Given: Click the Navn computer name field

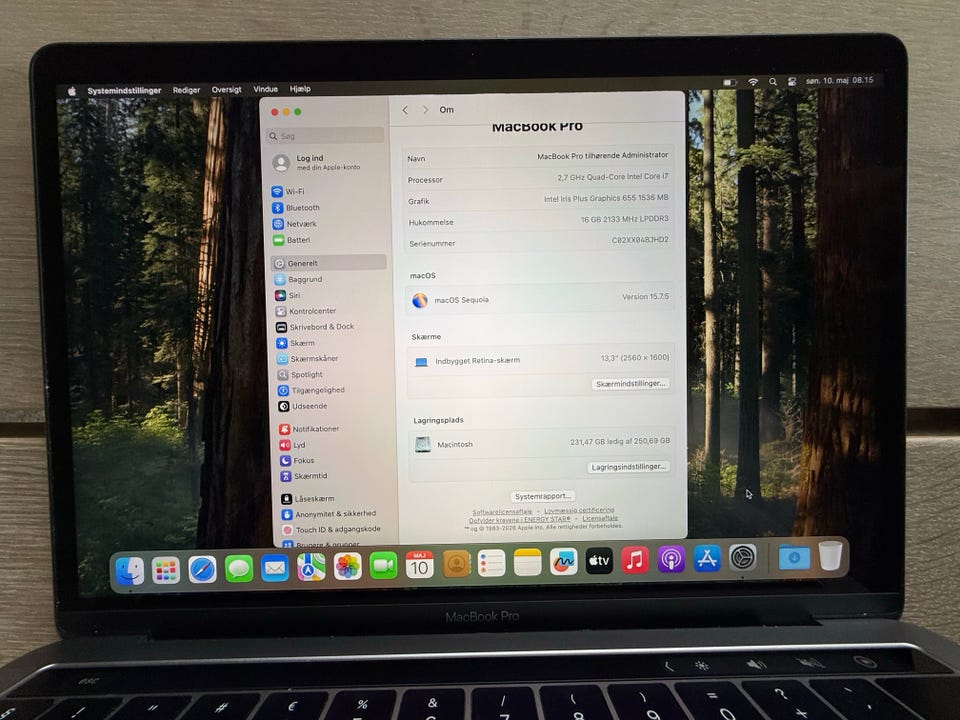Looking at the screenshot, I should pyautogui.click(x=538, y=157).
